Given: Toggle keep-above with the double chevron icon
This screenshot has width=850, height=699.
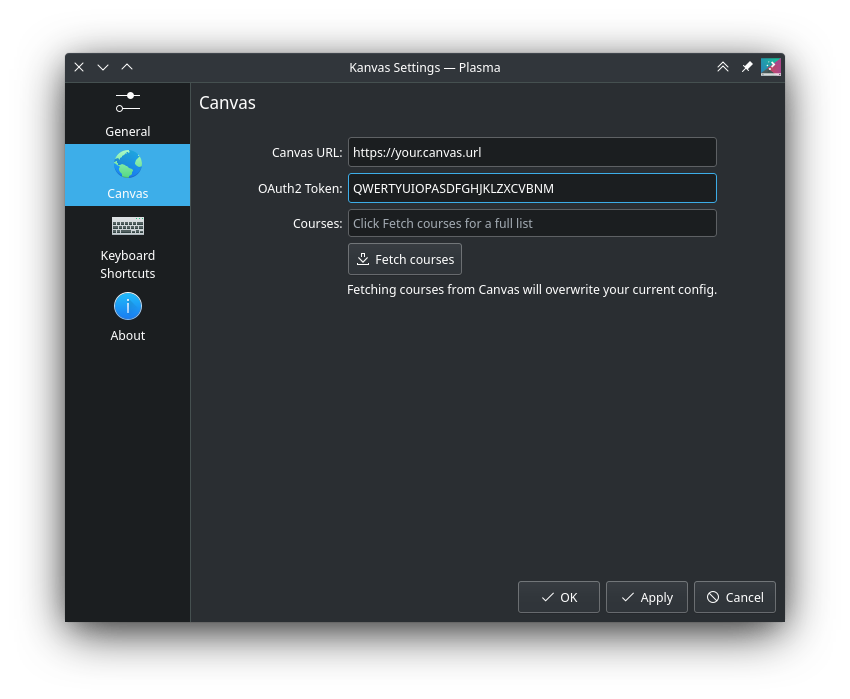Looking at the screenshot, I should coord(723,67).
